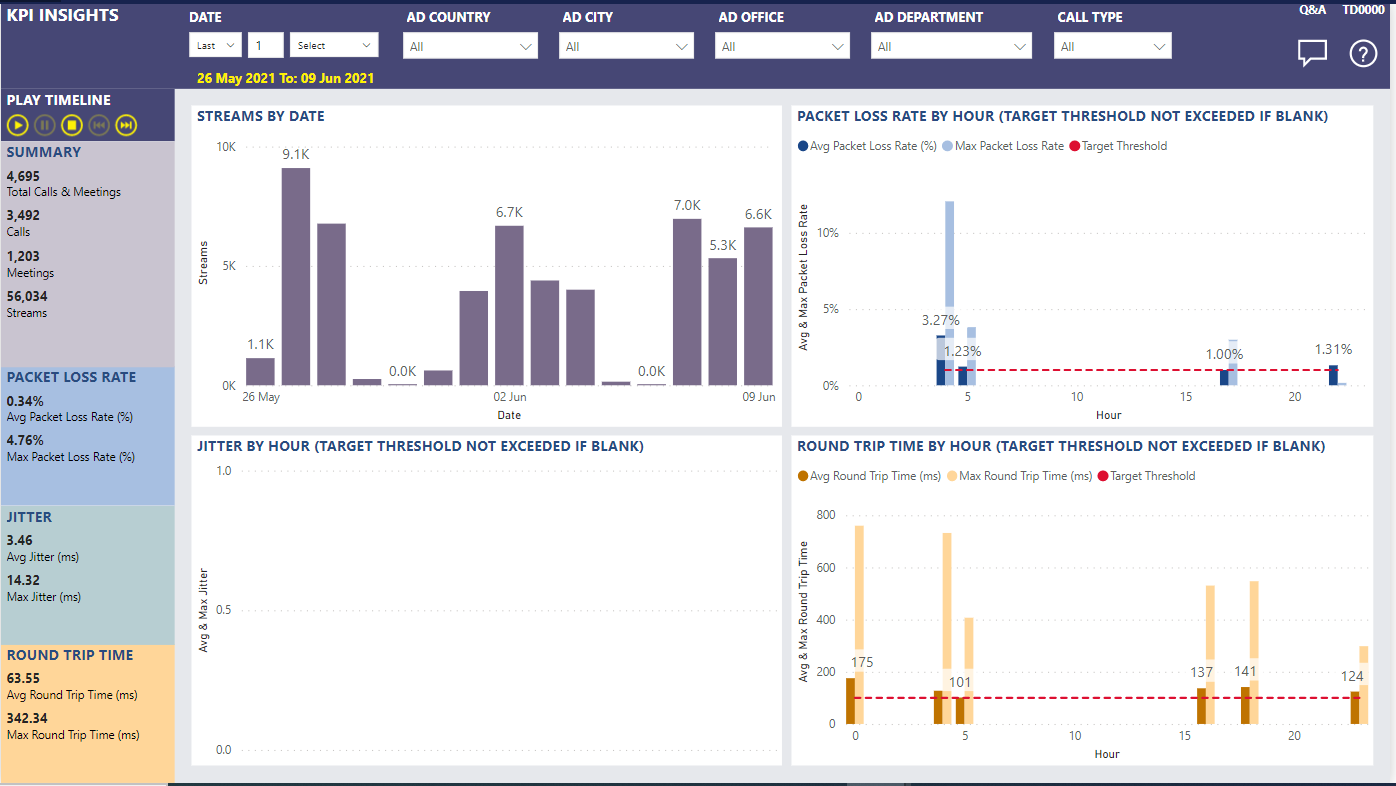The height and width of the screenshot is (786, 1396).
Task: Select the 1.1K streams bar
Action: pyautogui.click(x=260, y=372)
